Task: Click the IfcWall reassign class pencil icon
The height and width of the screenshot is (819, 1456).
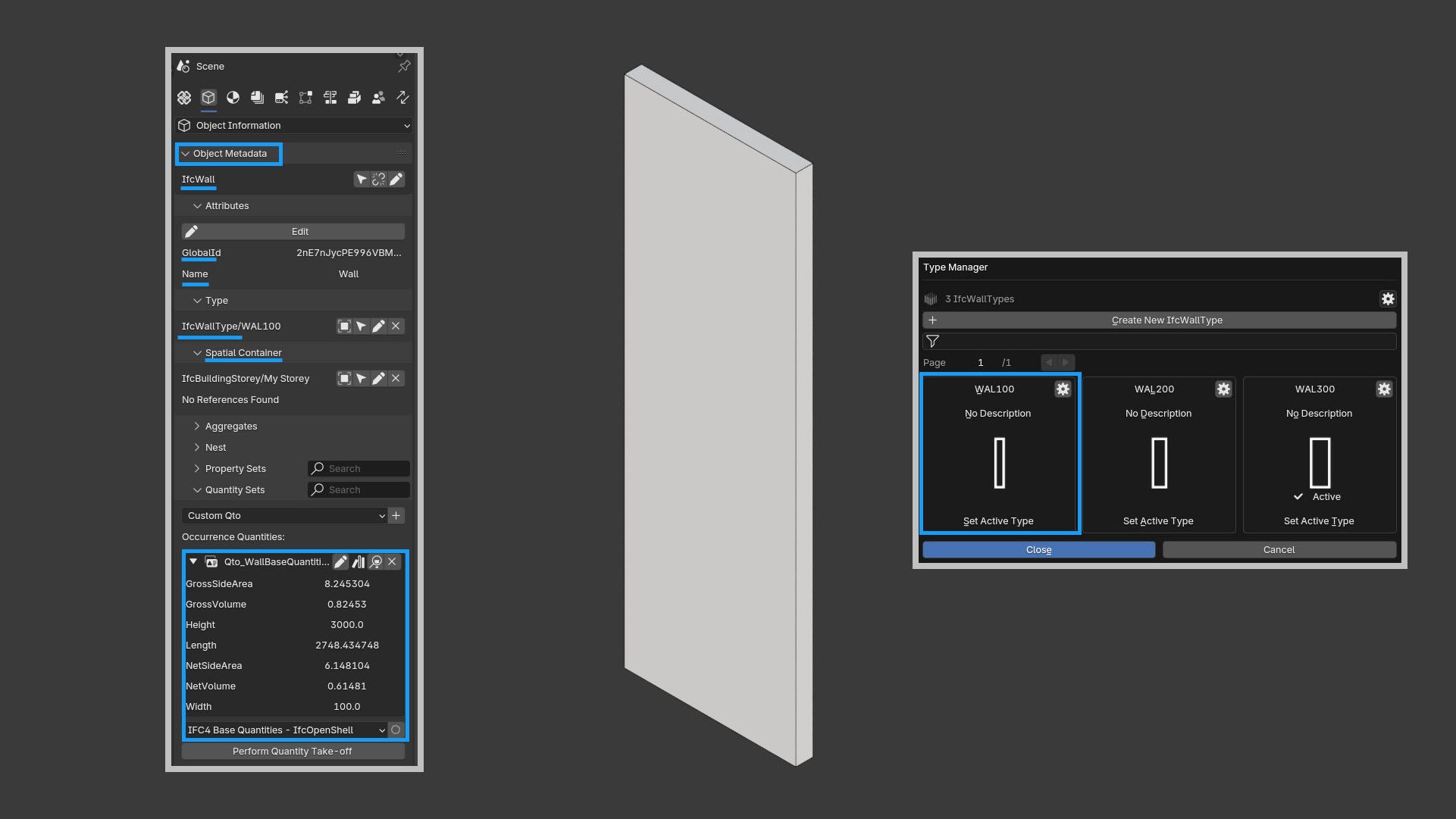Action: [x=396, y=180]
